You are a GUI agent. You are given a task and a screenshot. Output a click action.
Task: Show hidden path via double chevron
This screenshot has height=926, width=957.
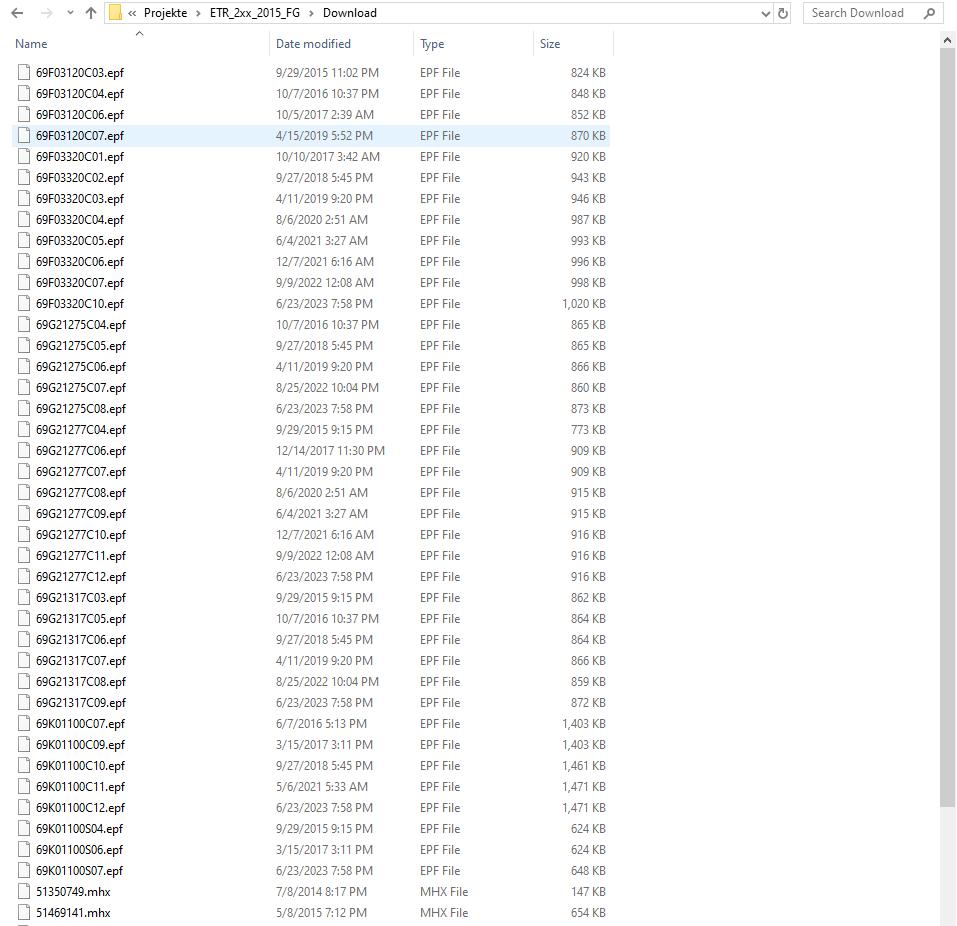pos(132,13)
